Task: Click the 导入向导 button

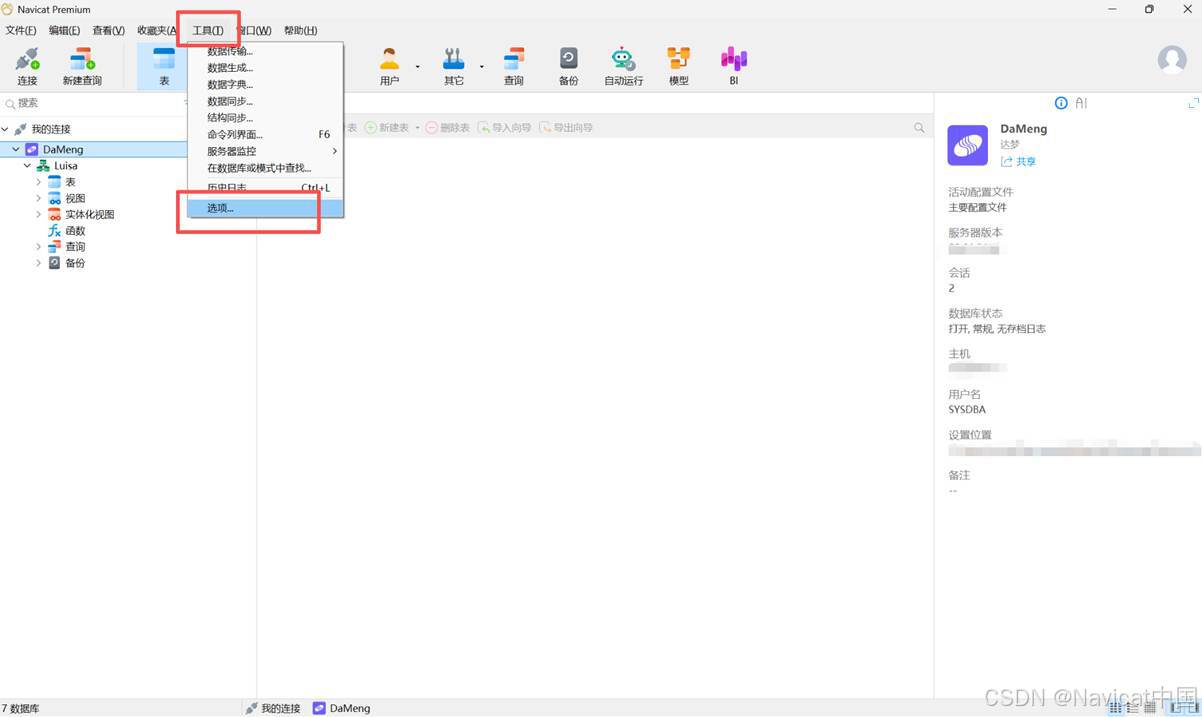Action: tap(505, 128)
